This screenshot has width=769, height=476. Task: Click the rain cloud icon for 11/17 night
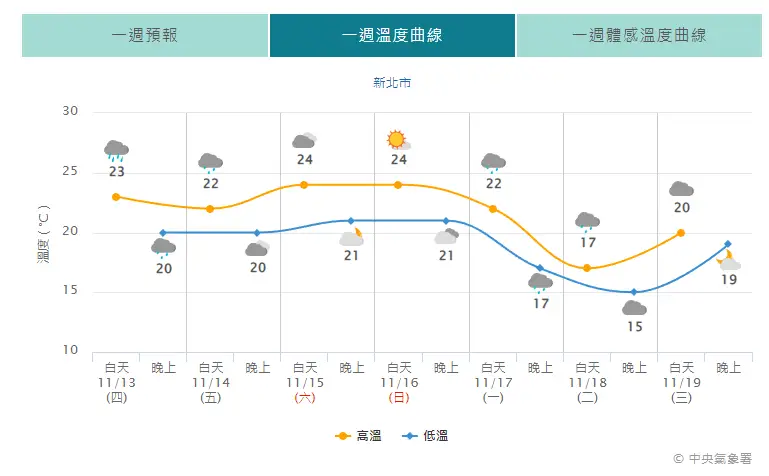(540, 283)
